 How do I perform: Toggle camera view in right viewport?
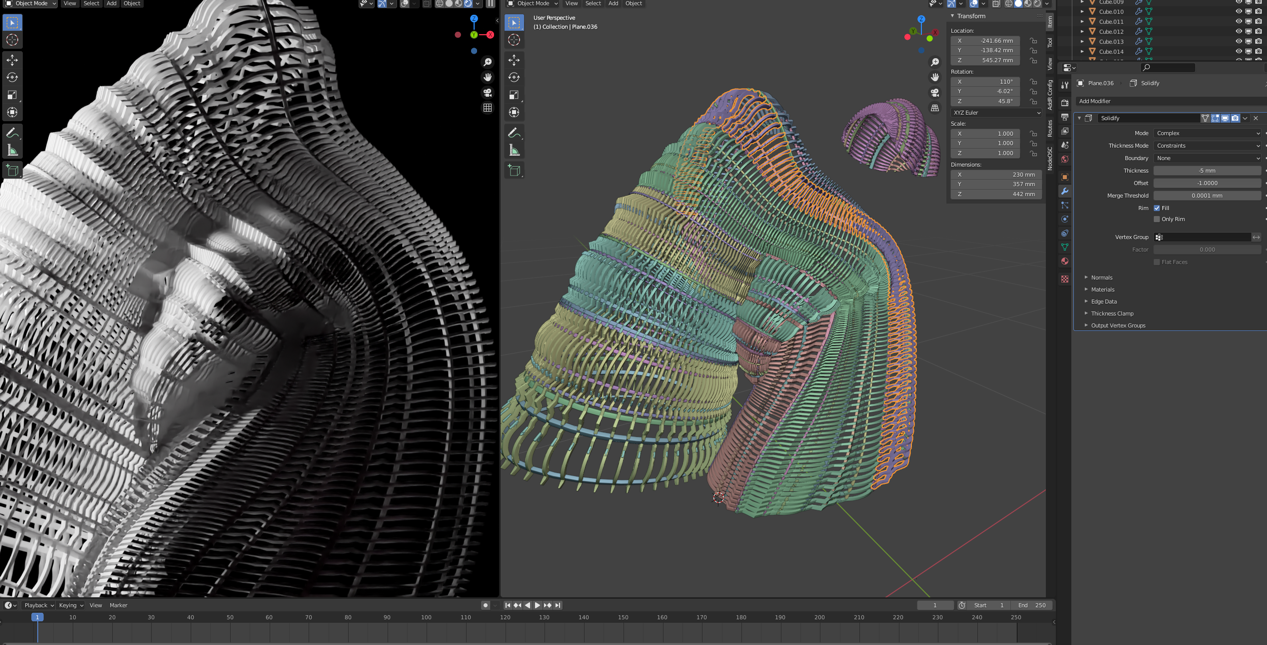(935, 93)
